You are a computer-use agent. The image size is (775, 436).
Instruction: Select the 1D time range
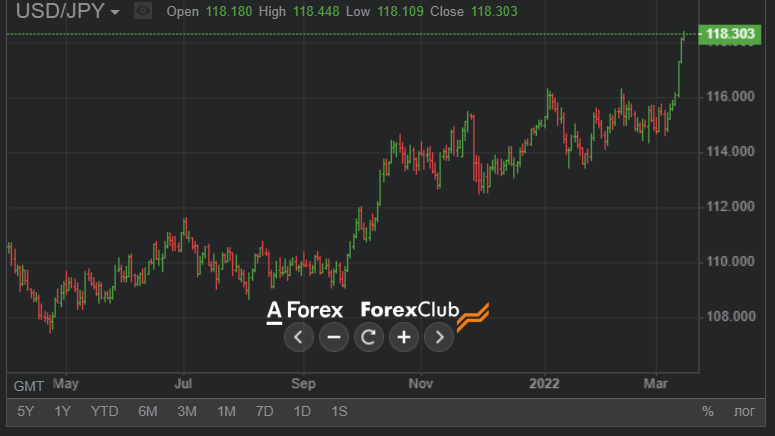tap(302, 411)
